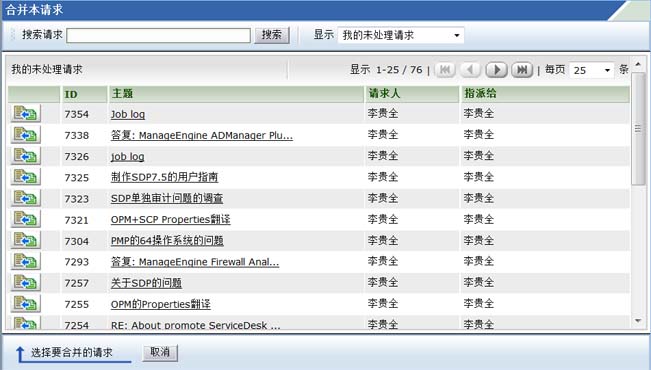Go to previous page of requests
Viewport: 651px width, 370px height.
[470, 69]
